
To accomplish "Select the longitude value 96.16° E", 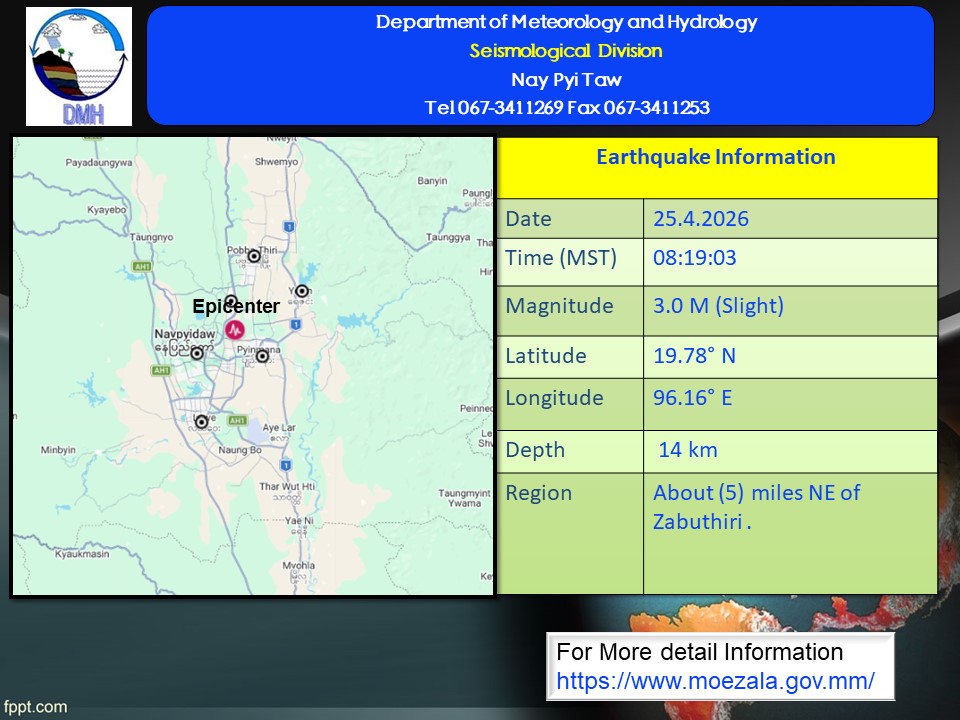I will click(692, 398).
